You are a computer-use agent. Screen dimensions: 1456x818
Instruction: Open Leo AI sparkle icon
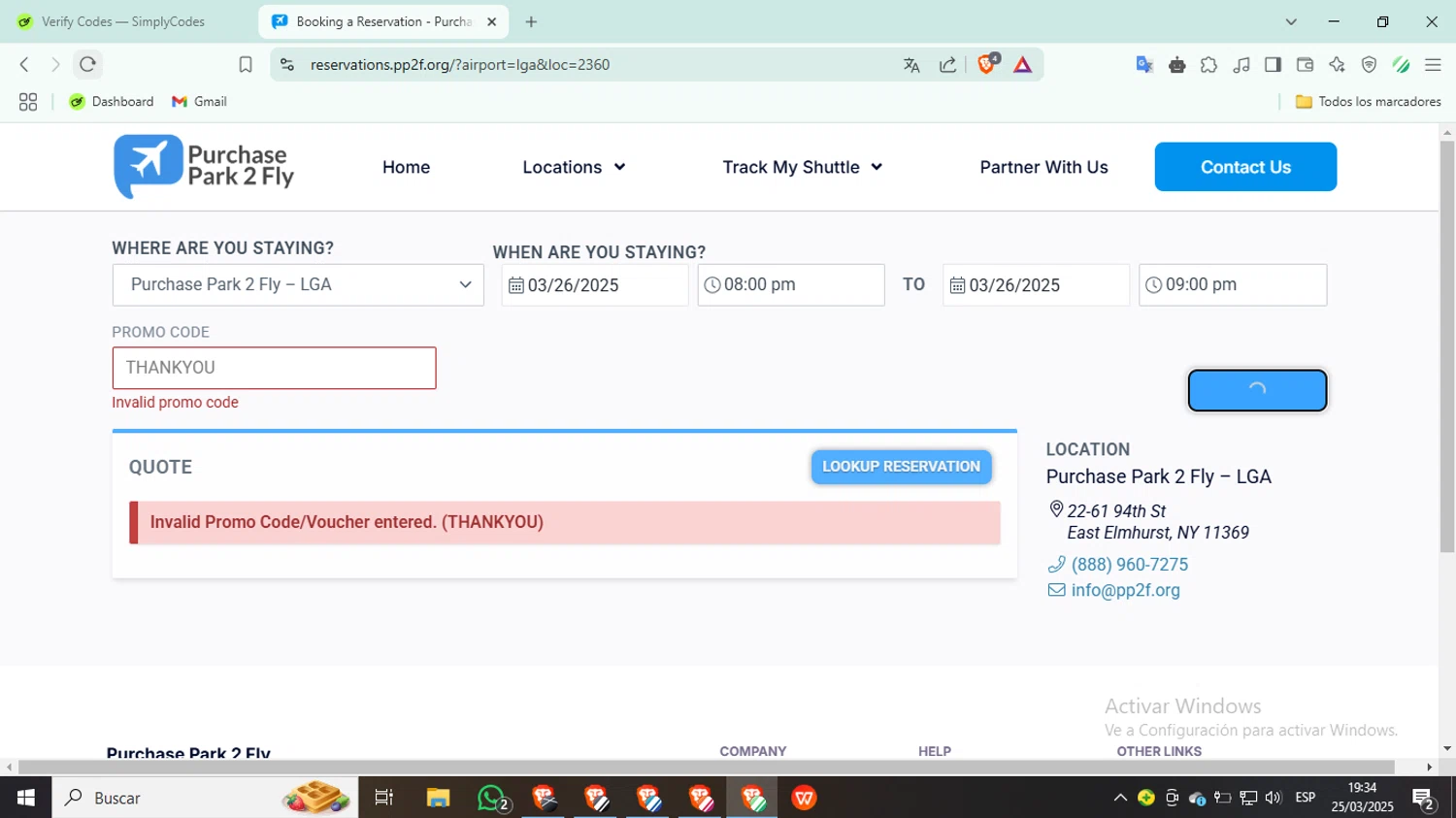coord(1337,65)
